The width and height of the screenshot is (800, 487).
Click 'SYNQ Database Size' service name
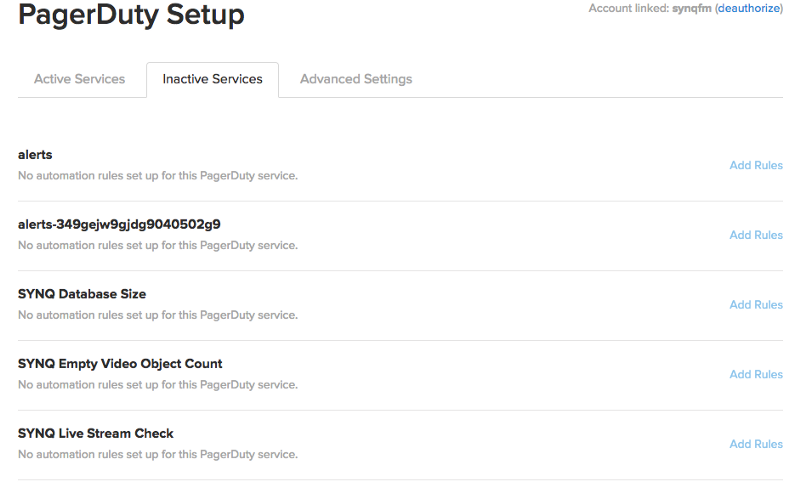point(82,294)
